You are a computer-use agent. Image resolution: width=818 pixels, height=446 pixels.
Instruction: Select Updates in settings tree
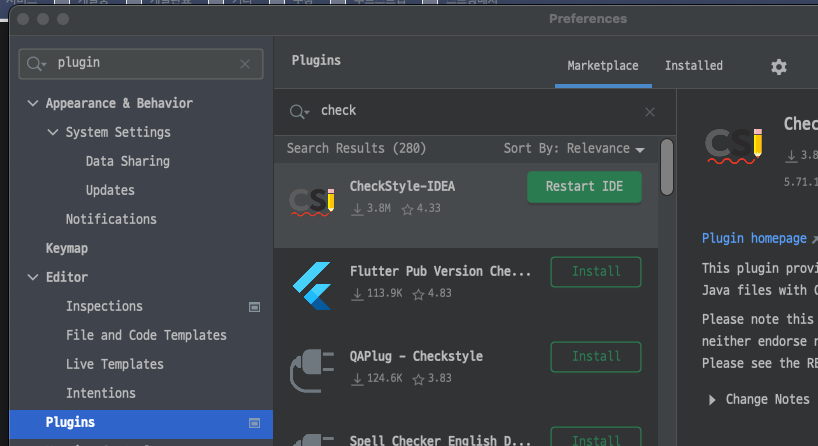[x=110, y=190]
